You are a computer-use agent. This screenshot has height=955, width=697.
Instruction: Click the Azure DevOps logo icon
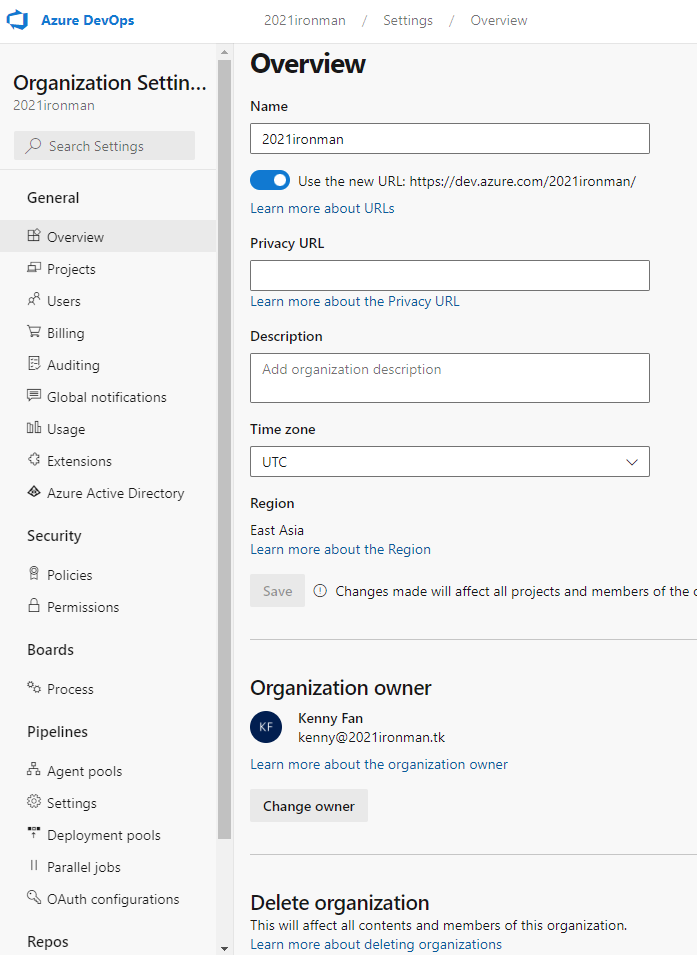[x=18, y=21]
